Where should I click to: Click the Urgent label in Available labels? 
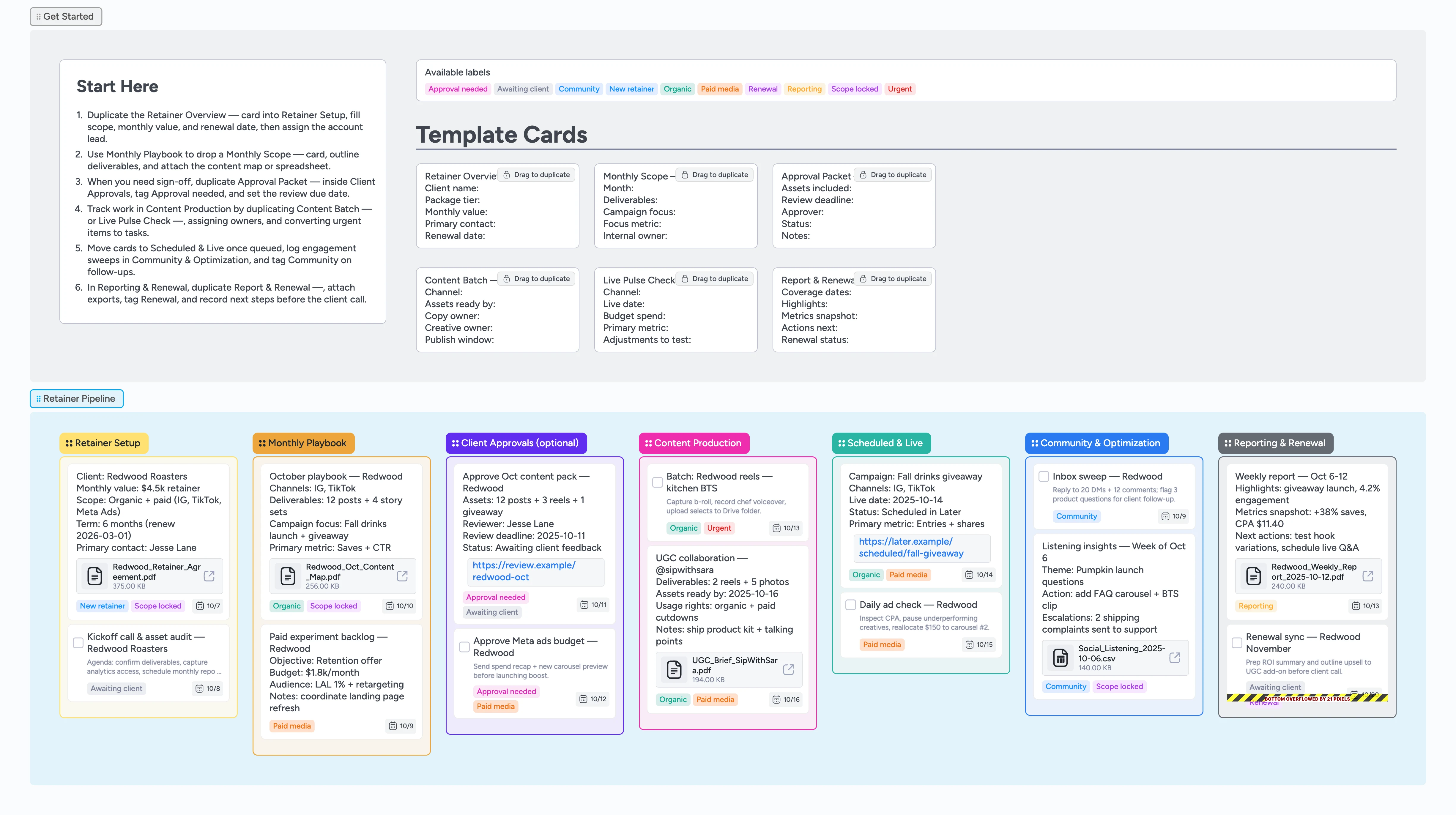tap(900, 89)
